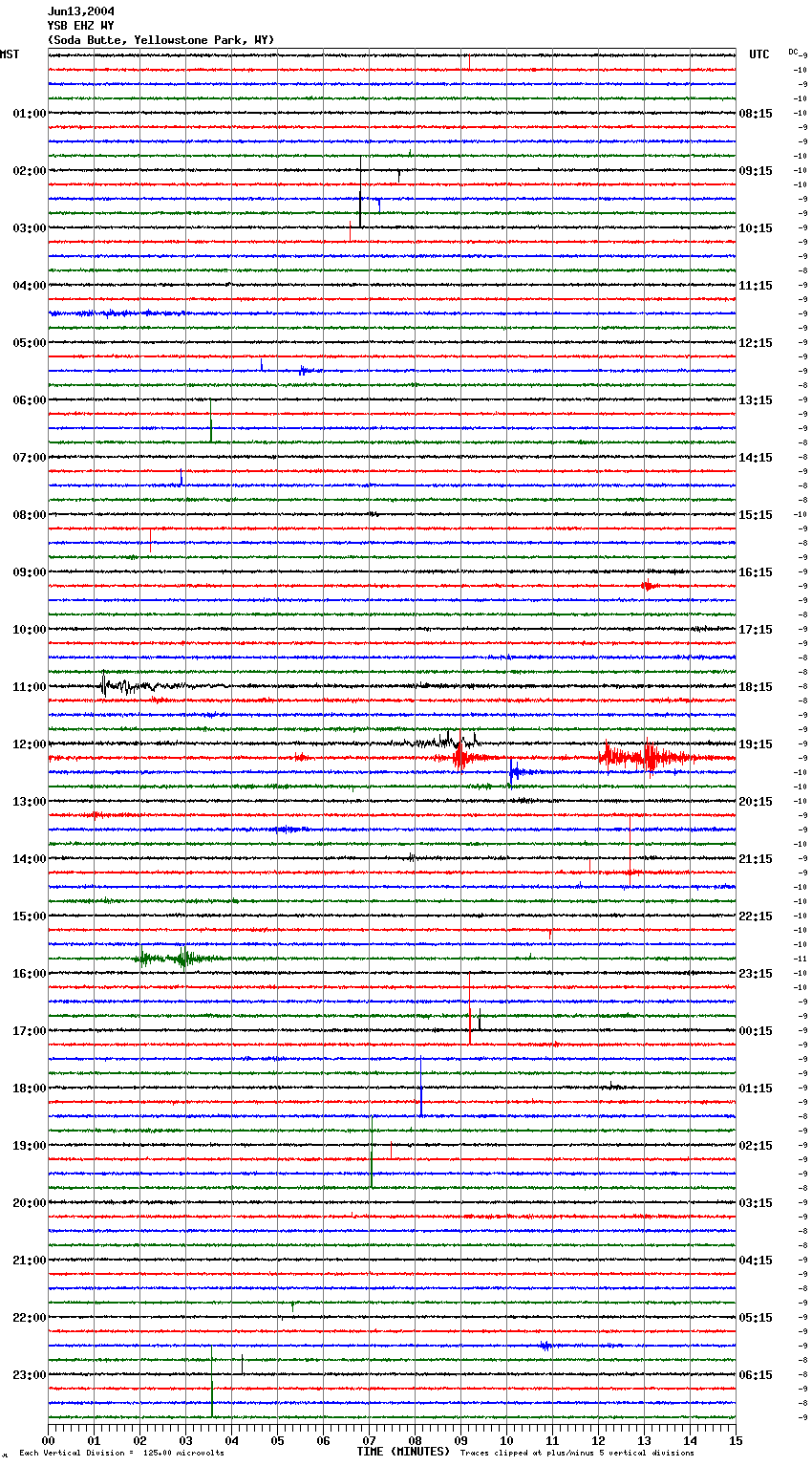Select the "22:00" MST hour label
812x1466 pixels.
[x=30, y=1318]
